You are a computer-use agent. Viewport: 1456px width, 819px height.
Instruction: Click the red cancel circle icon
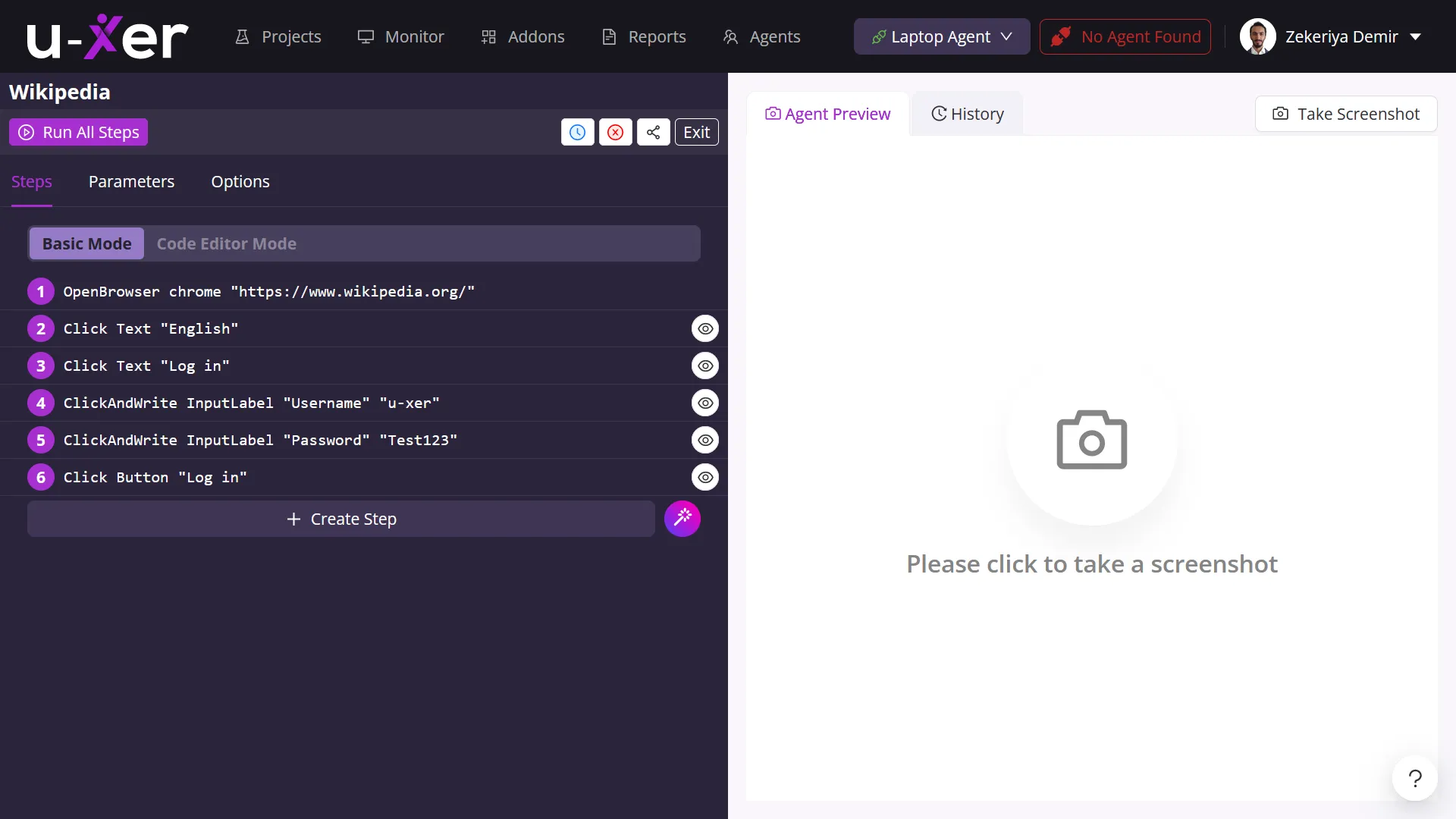tap(615, 132)
